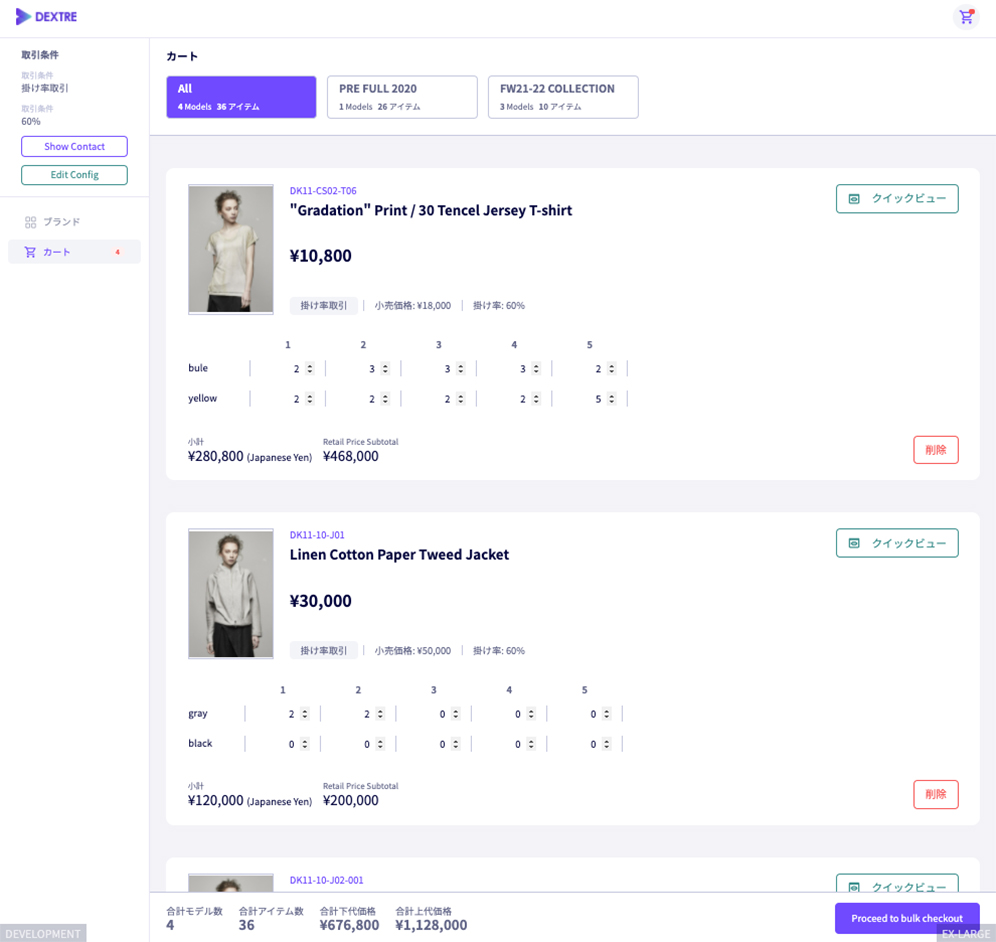Screen dimensions: 996x942
Task: Open the cart icon in the top header
Action: 966,17
